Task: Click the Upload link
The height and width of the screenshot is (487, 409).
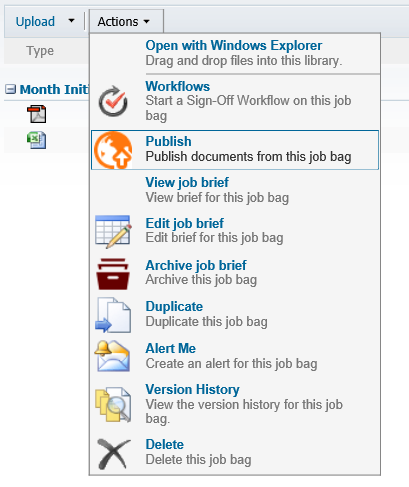Action: [35, 22]
